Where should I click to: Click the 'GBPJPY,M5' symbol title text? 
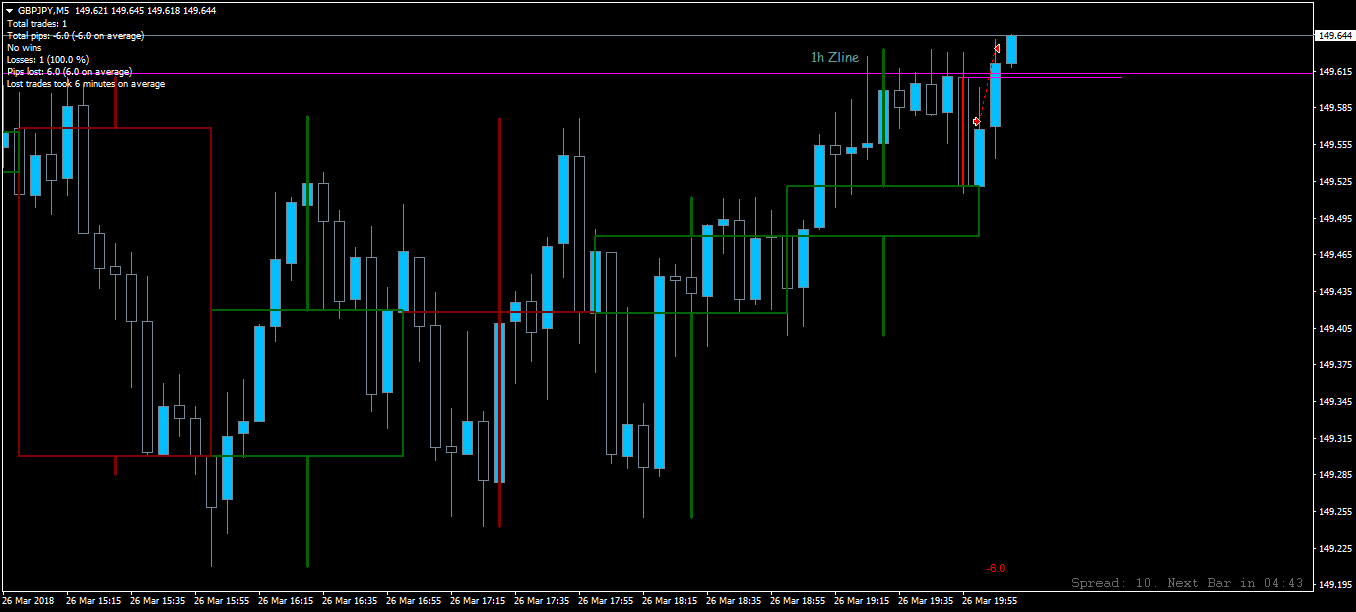(44, 10)
